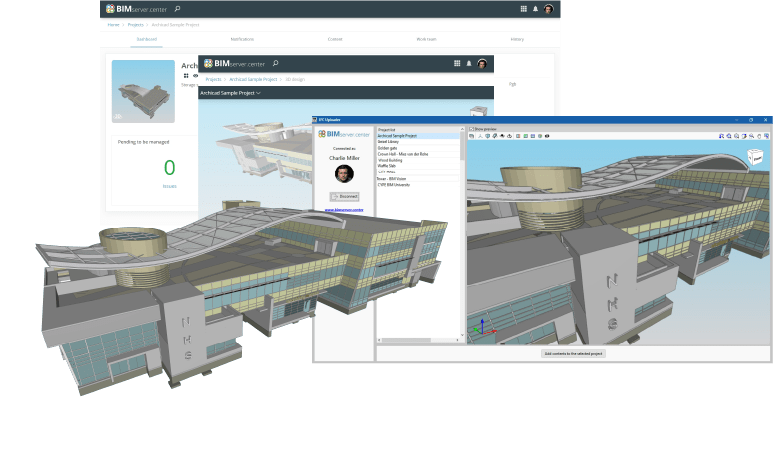Select the hand pan tool in the preview toolbar
This screenshot has height=458, width=773.
(x=759, y=136)
